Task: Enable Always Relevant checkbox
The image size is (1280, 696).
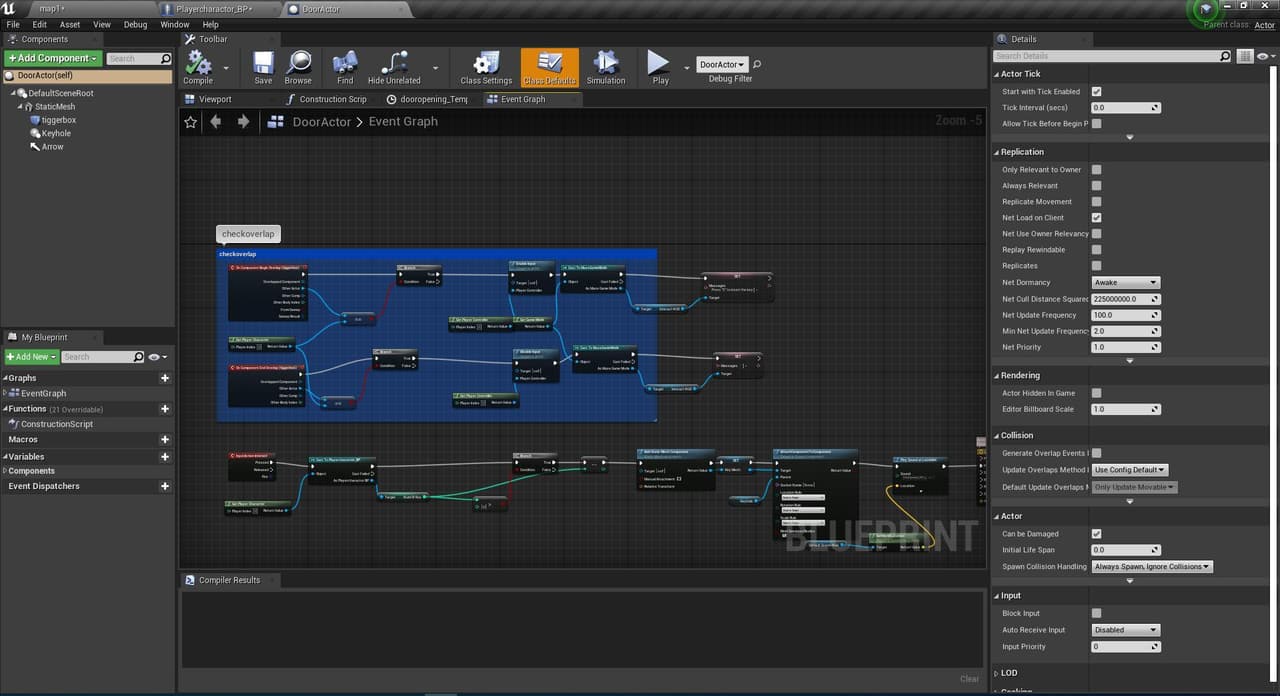Action: 1096,185
